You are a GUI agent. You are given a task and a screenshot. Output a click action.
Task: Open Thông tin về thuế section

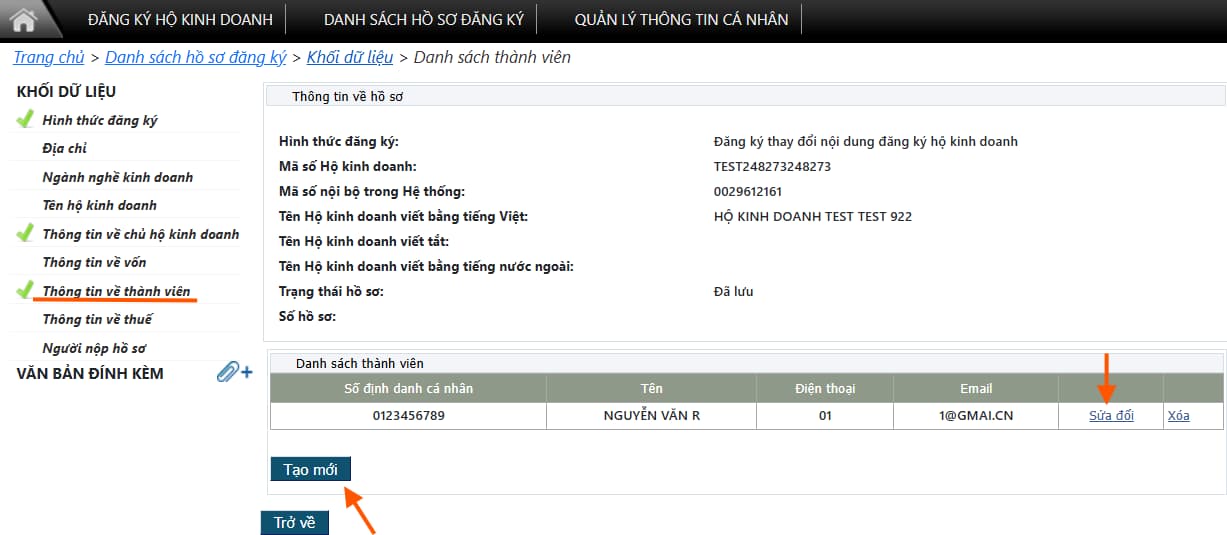pyautogui.click(x=97, y=319)
